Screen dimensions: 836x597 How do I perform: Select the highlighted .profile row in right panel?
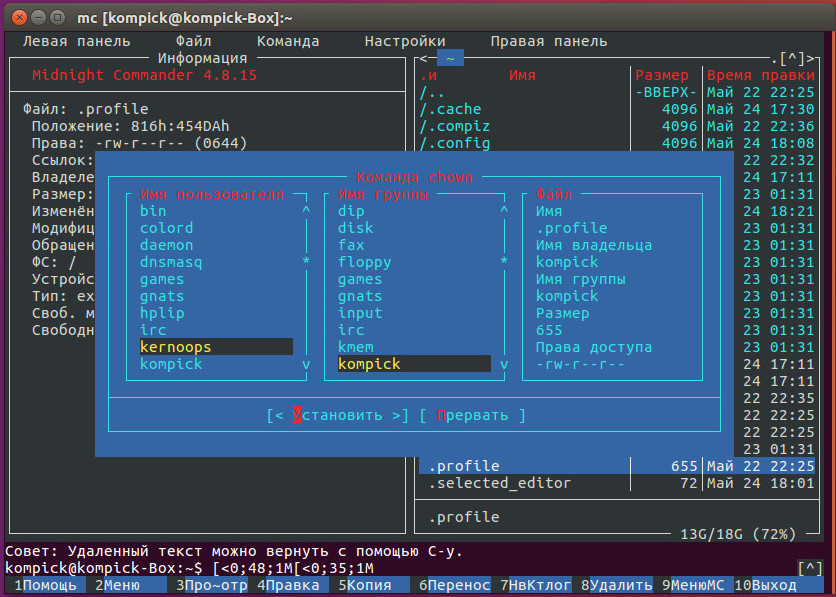617,466
